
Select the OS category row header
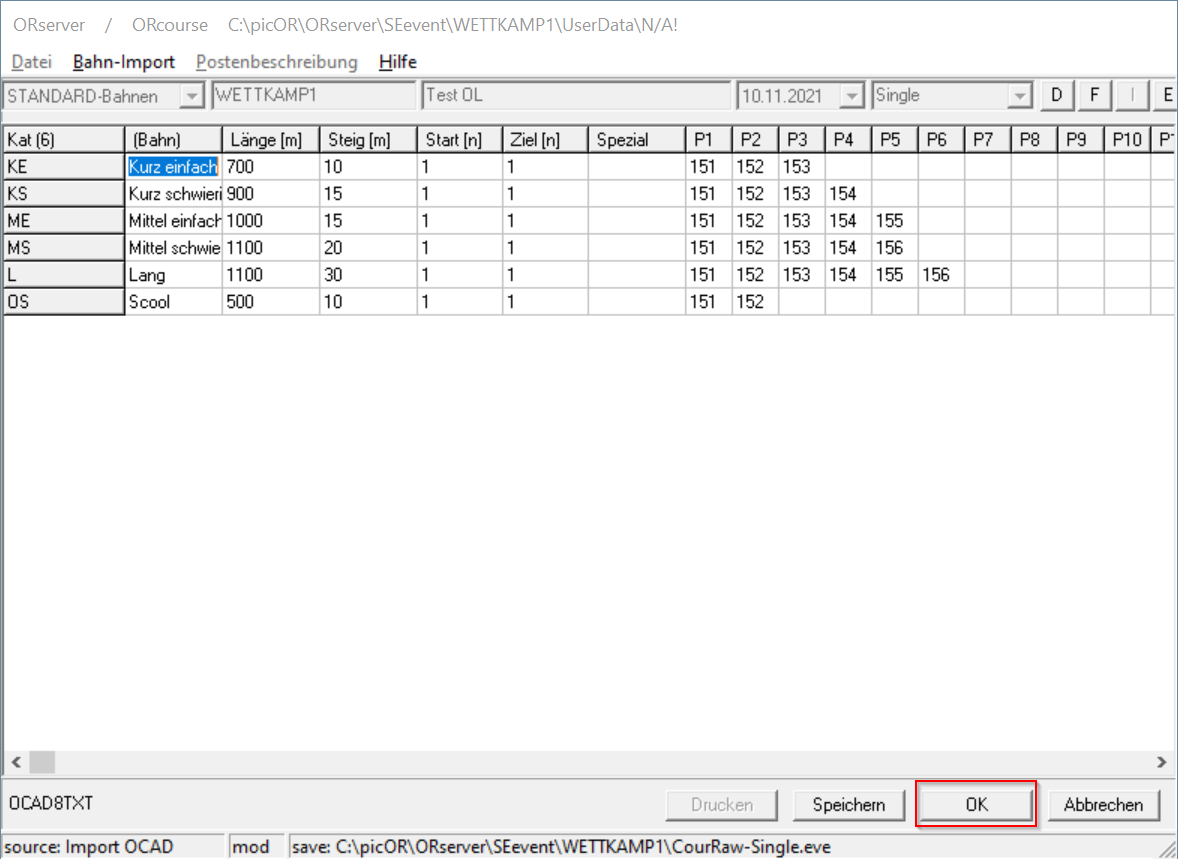pos(63,302)
